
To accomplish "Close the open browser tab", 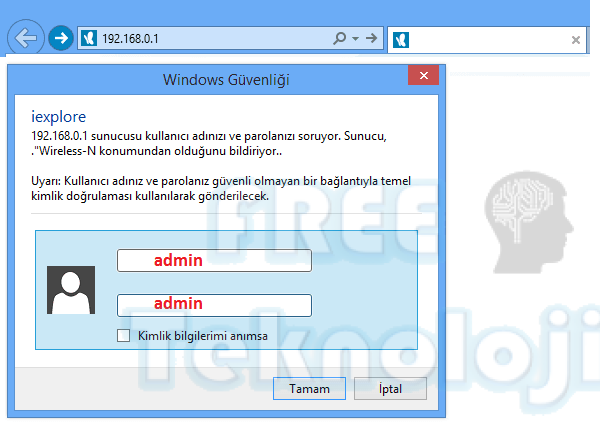I will pos(576,40).
